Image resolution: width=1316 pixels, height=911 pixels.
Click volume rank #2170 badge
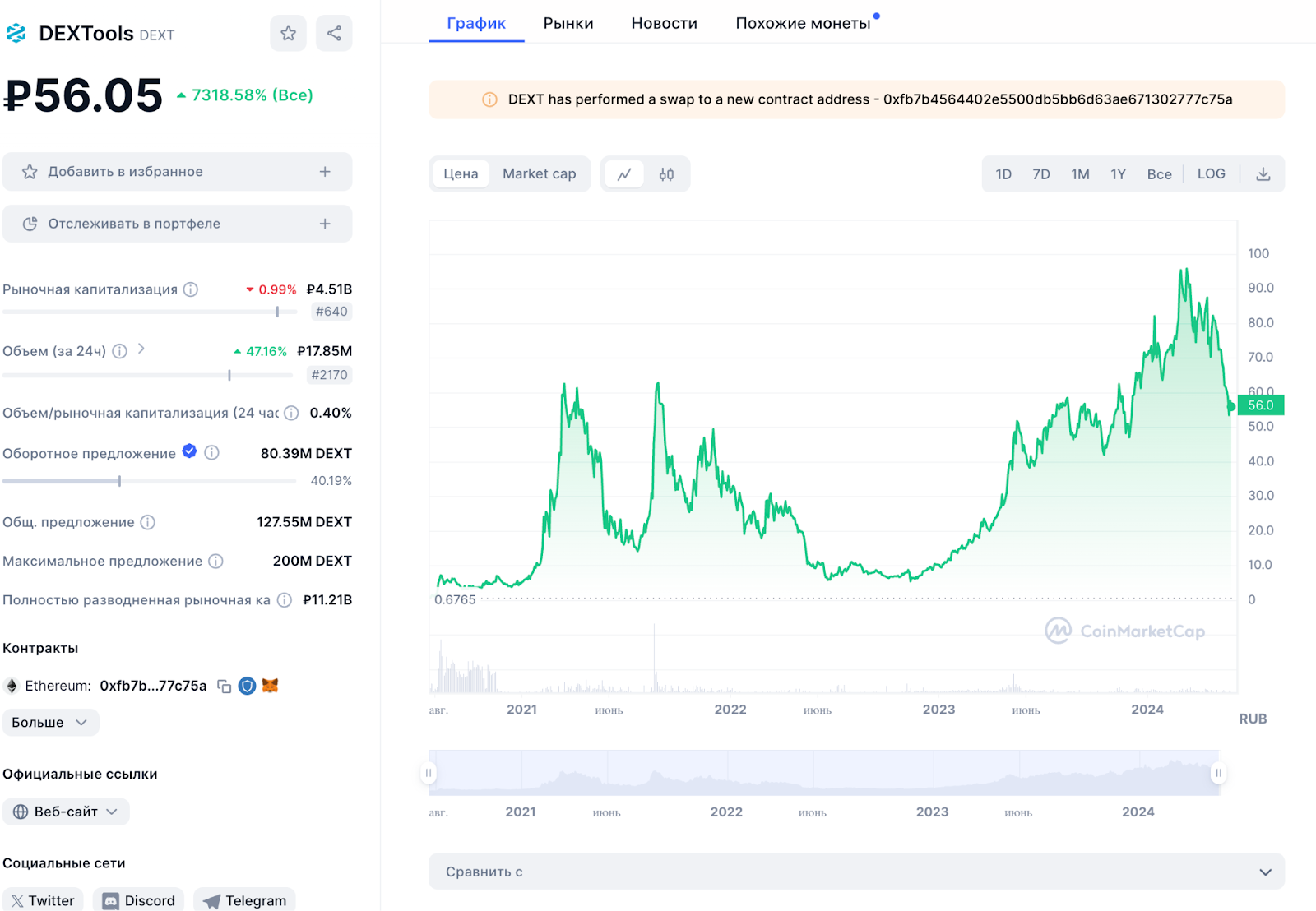tap(329, 375)
